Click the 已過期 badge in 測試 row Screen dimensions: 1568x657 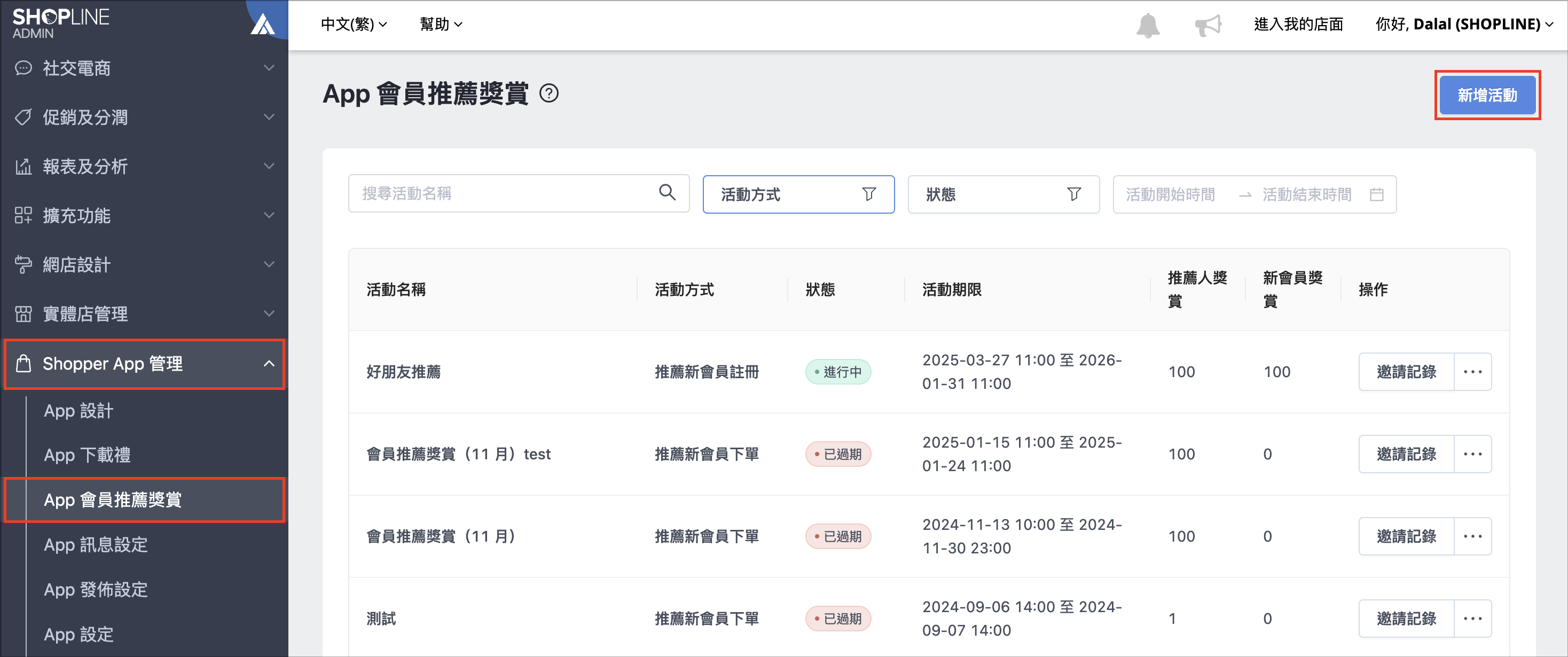[x=837, y=618]
